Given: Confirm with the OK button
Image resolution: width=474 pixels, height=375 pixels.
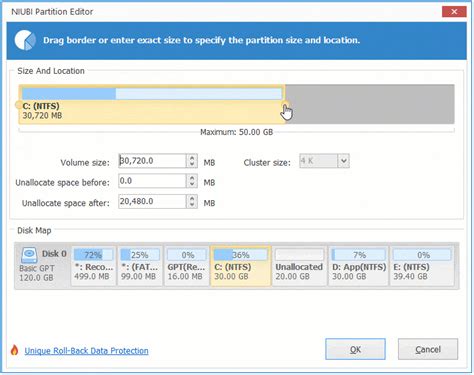Looking at the screenshot, I should [x=355, y=349].
